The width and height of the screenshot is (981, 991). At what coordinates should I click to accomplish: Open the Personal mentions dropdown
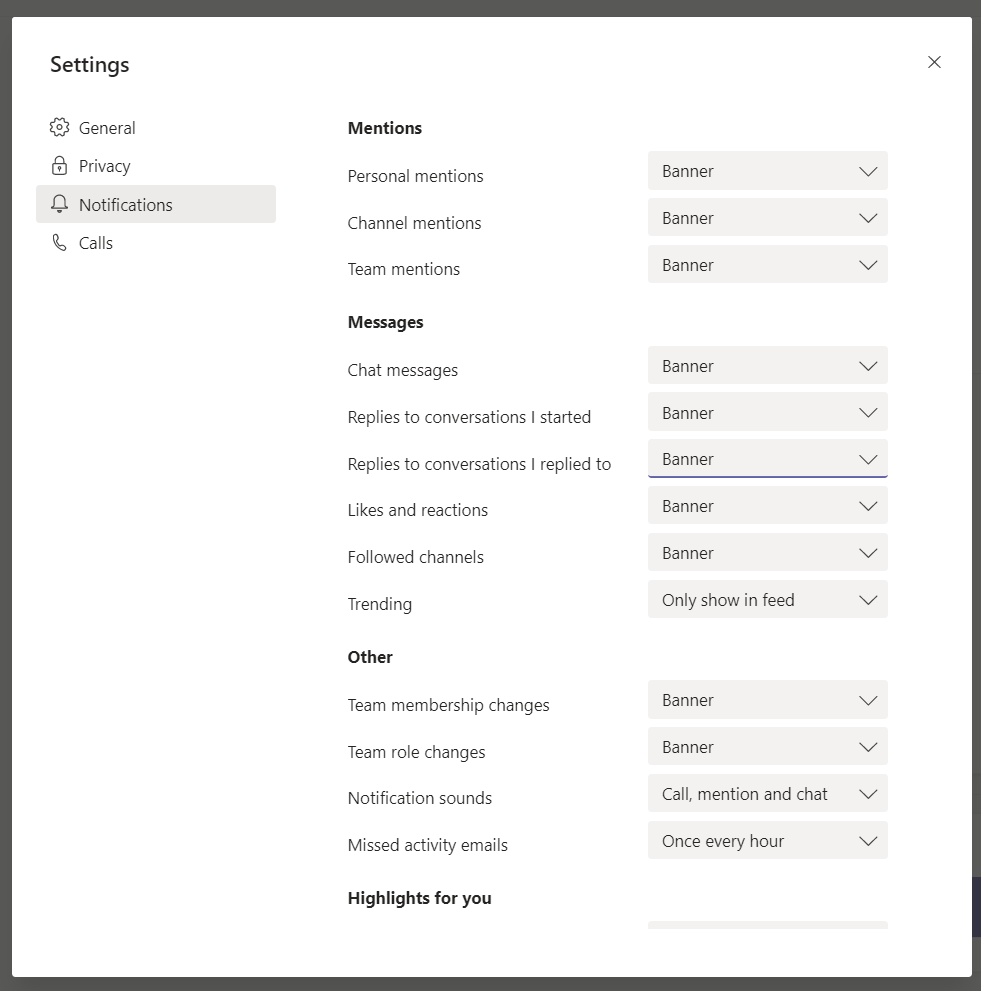767,171
